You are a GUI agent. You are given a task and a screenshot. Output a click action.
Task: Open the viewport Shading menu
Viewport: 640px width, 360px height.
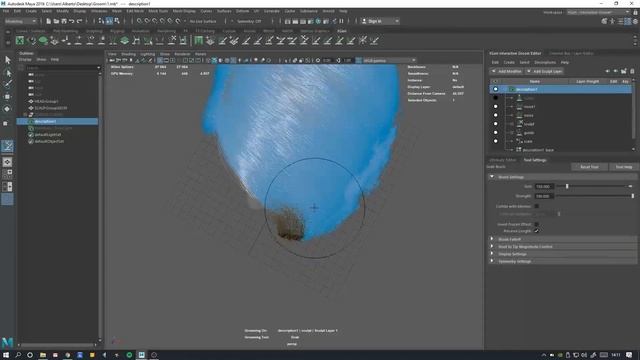pyautogui.click(x=128, y=54)
